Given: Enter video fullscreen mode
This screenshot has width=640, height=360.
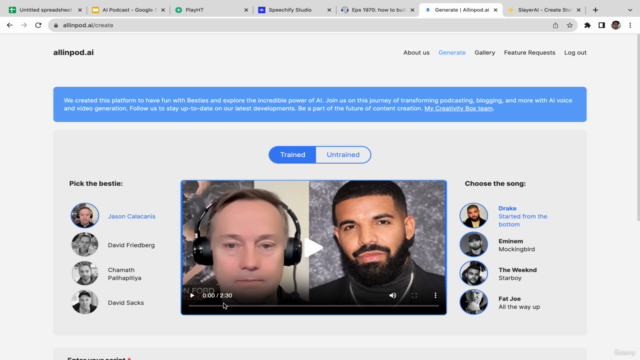Looking at the screenshot, I should tap(414, 296).
